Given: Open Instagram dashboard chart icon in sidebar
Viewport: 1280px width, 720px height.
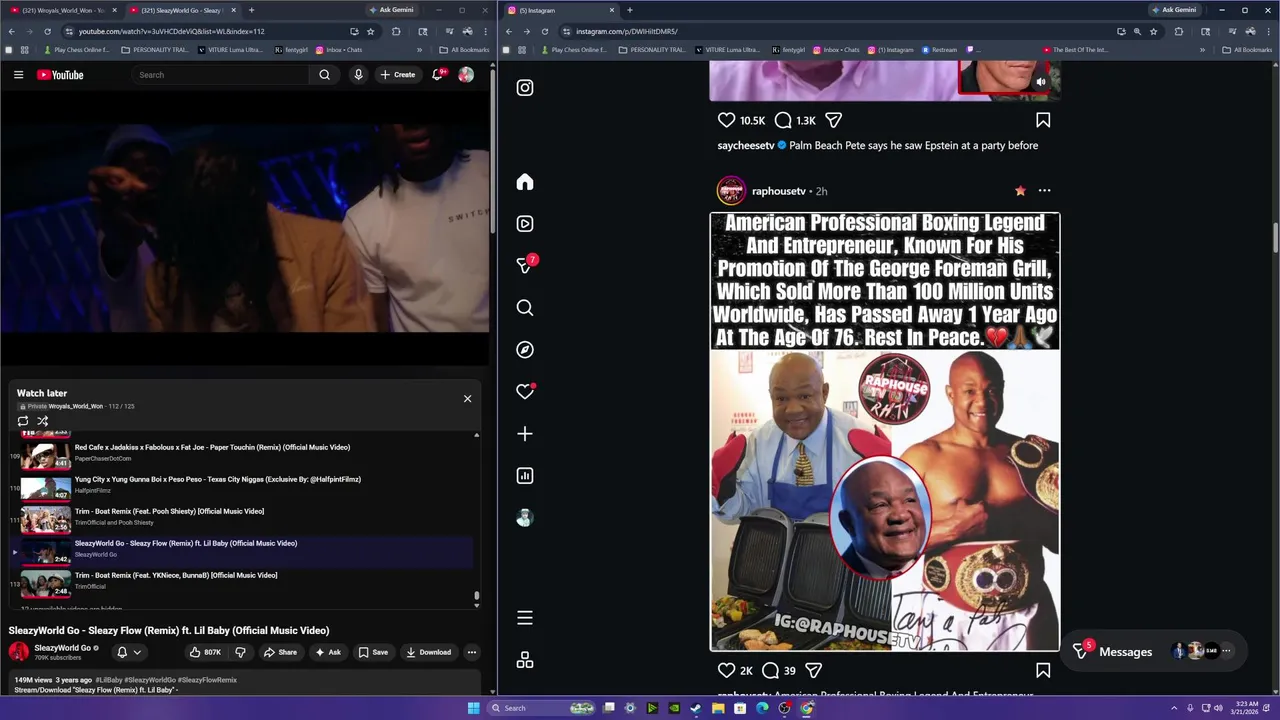Looking at the screenshot, I should pyautogui.click(x=525, y=476).
